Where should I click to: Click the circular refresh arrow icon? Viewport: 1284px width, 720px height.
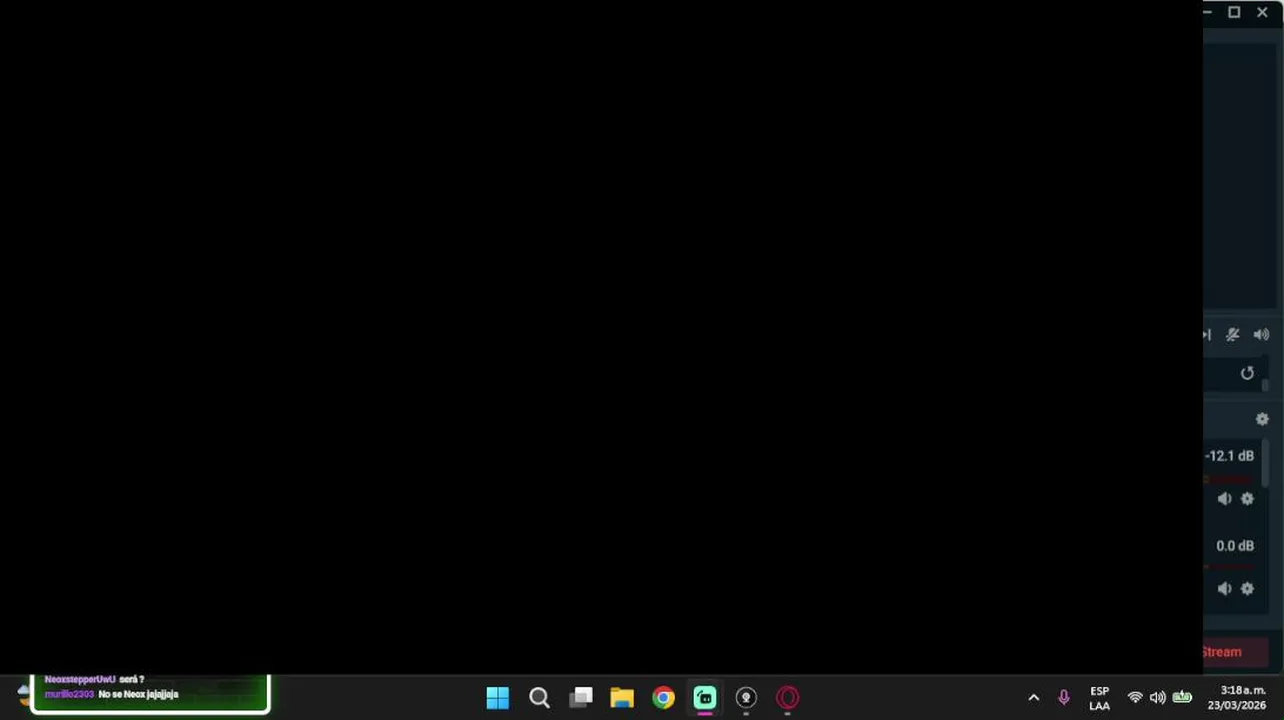(x=1247, y=373)
